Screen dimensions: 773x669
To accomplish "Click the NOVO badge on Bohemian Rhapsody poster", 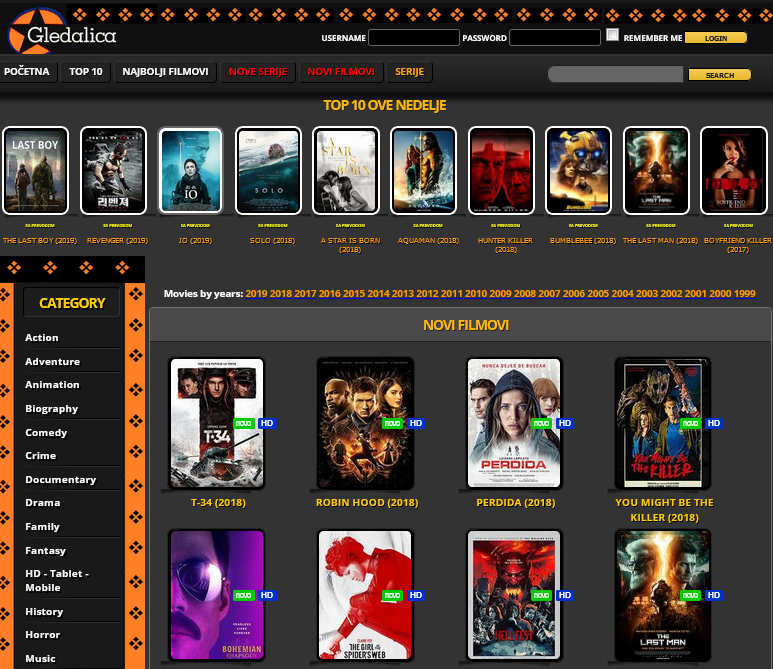I will pos(244,595).
